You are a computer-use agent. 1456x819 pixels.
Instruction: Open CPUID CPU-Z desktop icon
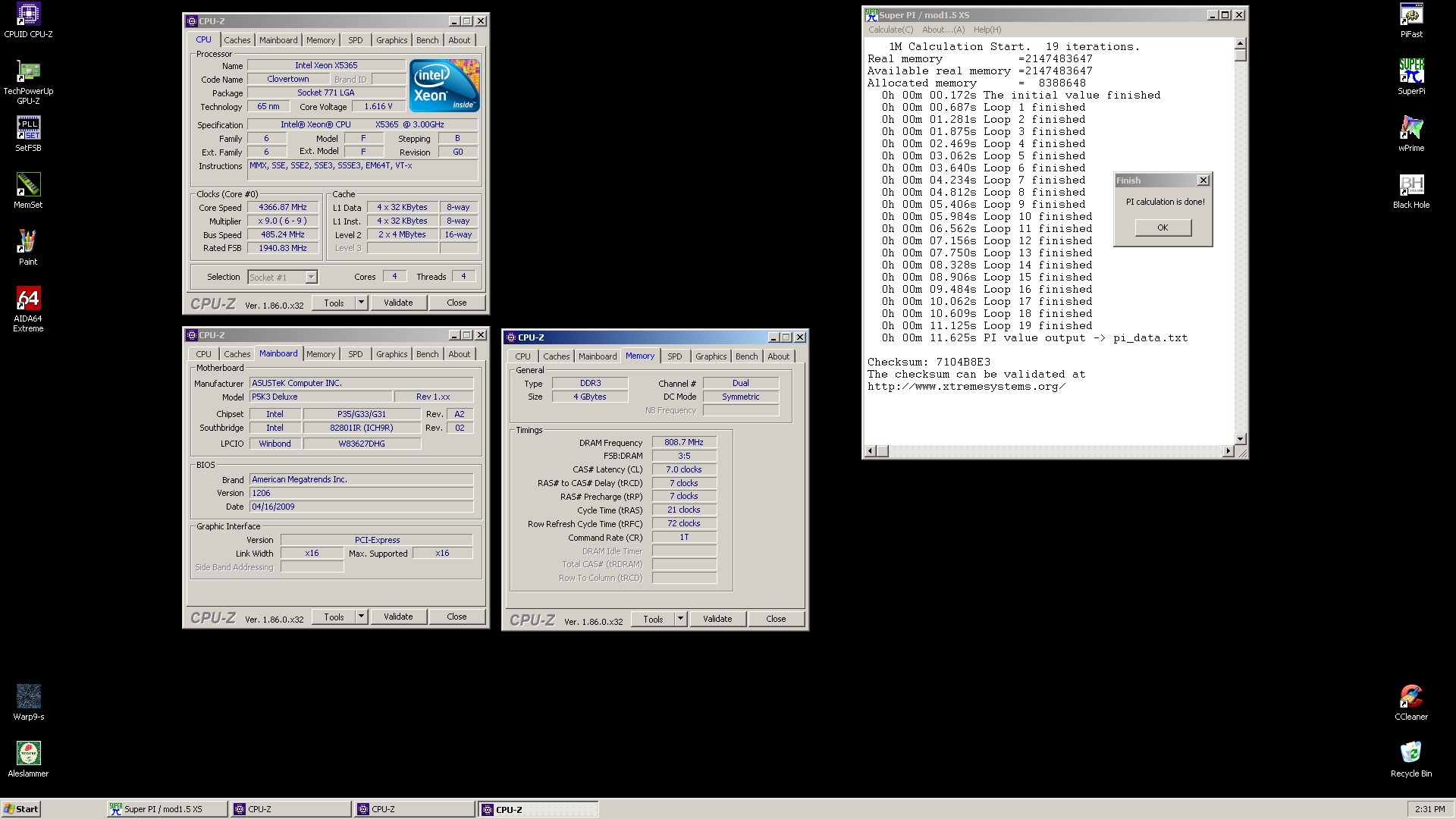click(28, 20)
